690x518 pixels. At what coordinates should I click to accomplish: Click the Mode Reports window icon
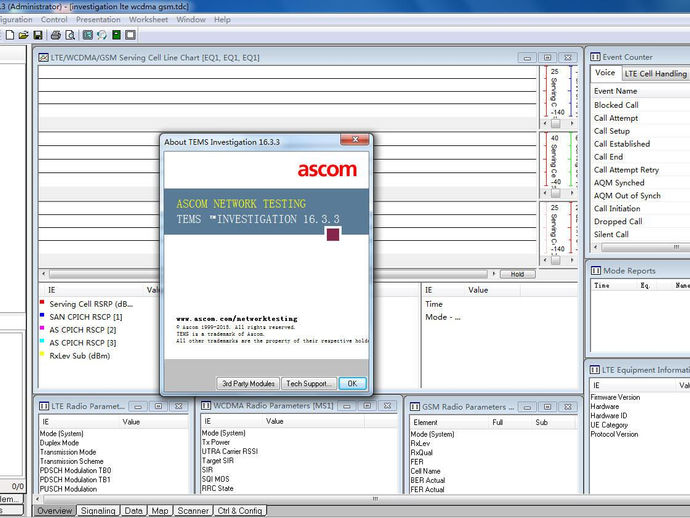click(596, 271)
